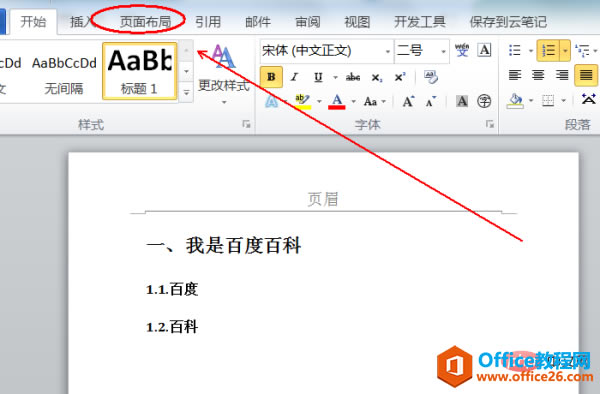
Task: Click the Asian Layout icon in Paragraph group
Action: tap(589, 99)
